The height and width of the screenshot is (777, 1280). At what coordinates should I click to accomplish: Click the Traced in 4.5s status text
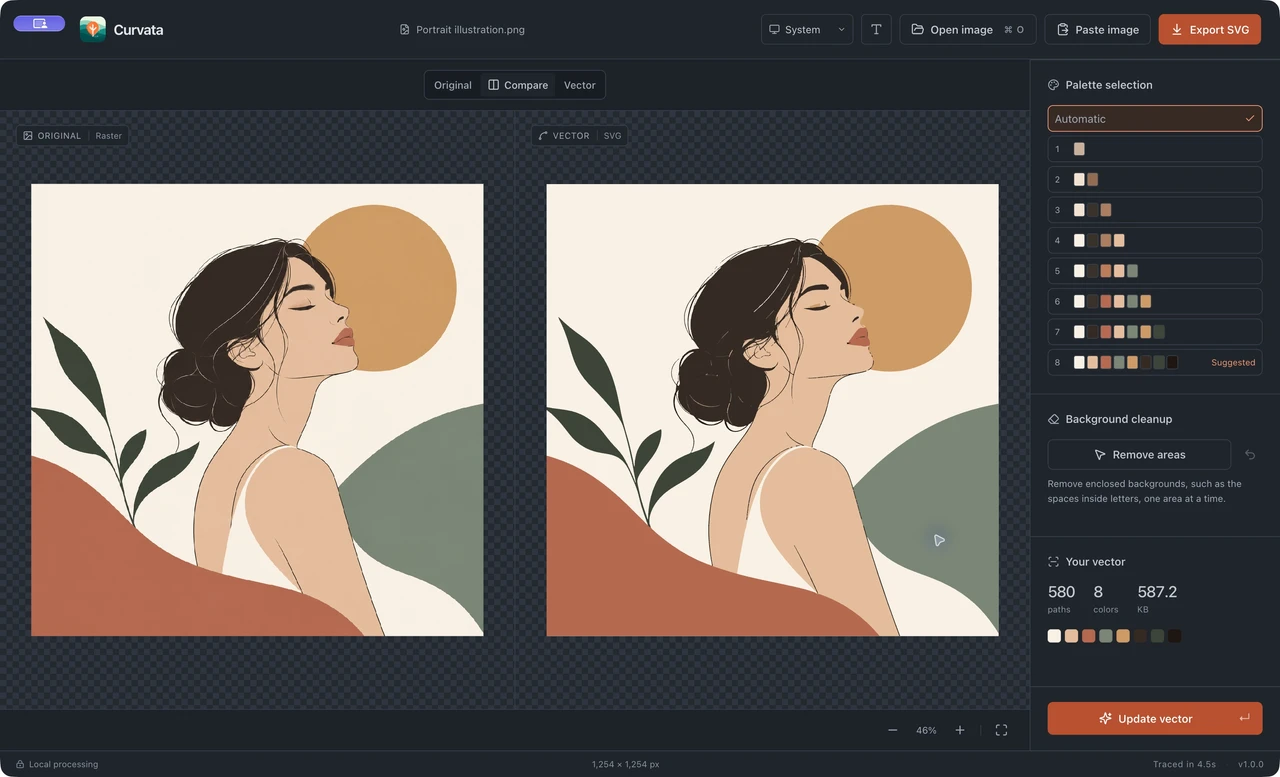(x=1184, y=764)
